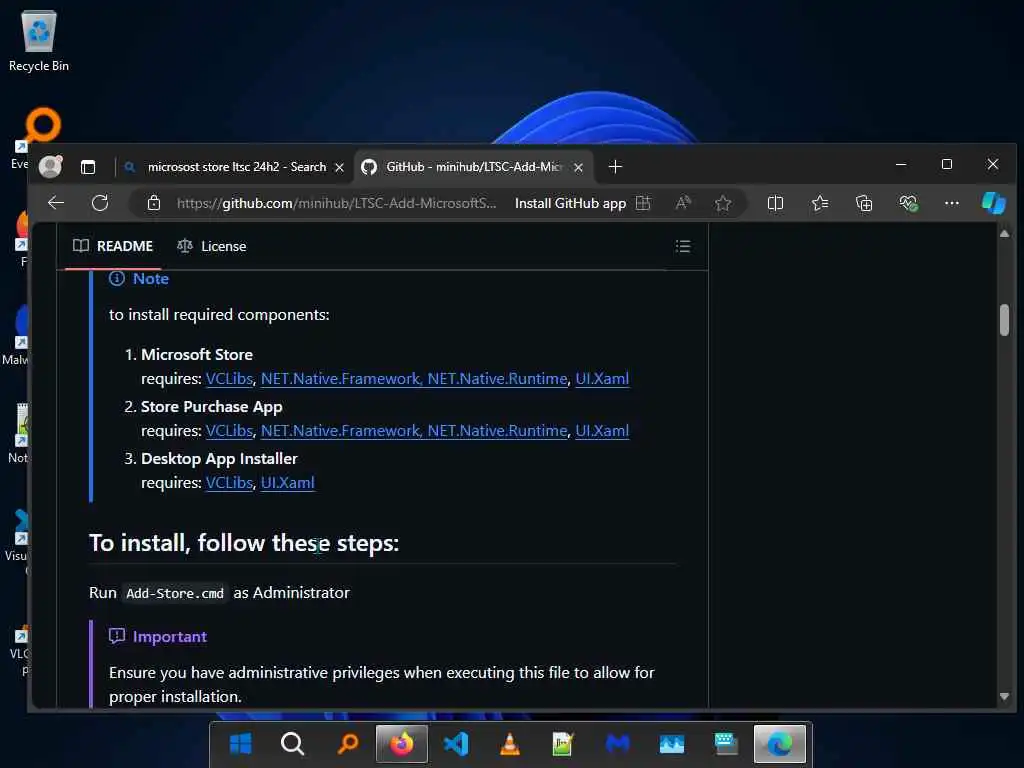
Task: Open UI.Xaml link under Desktop App Installer
Action: 287,483
